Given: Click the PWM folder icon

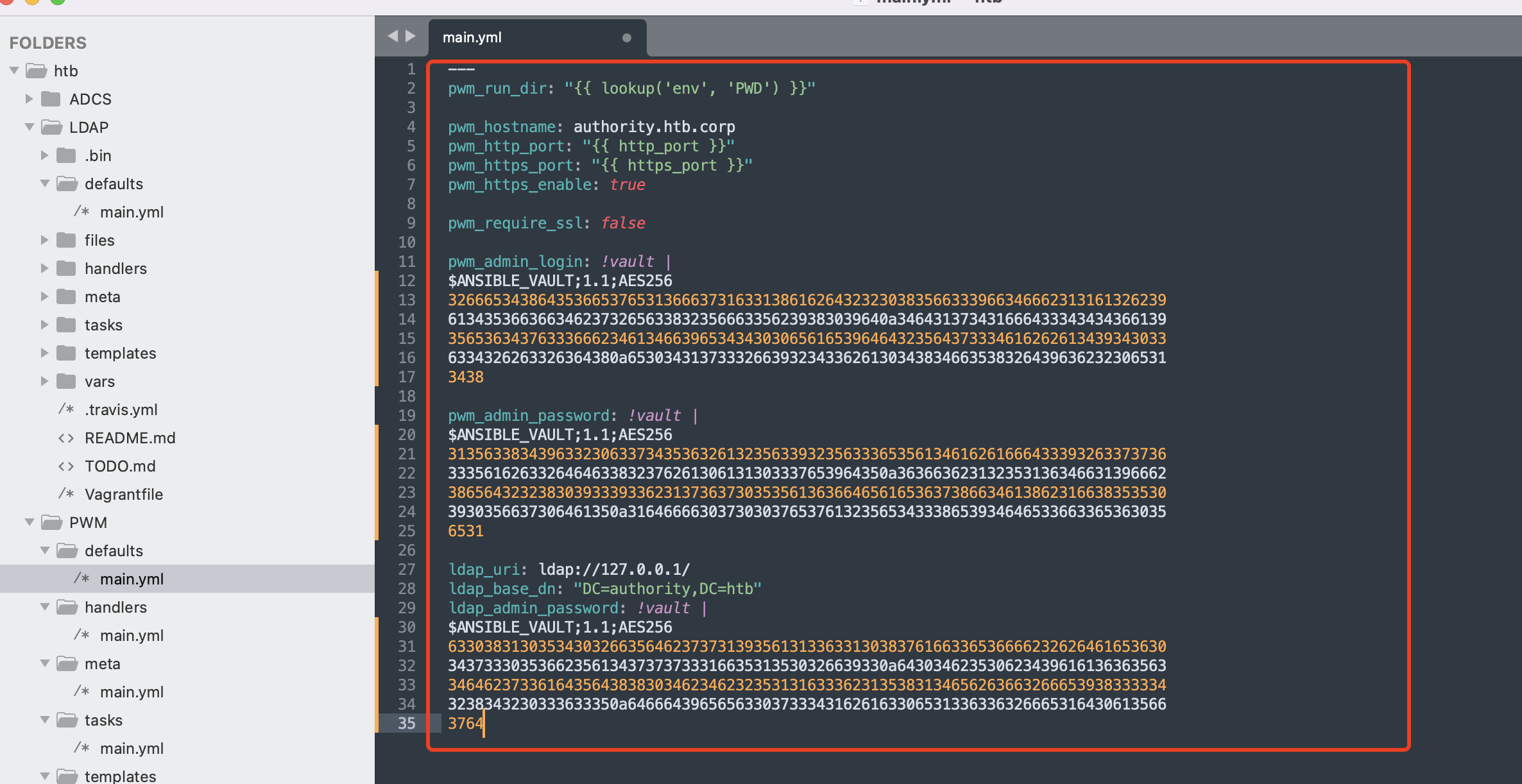Looking at the screenshot, I should 51,522.
